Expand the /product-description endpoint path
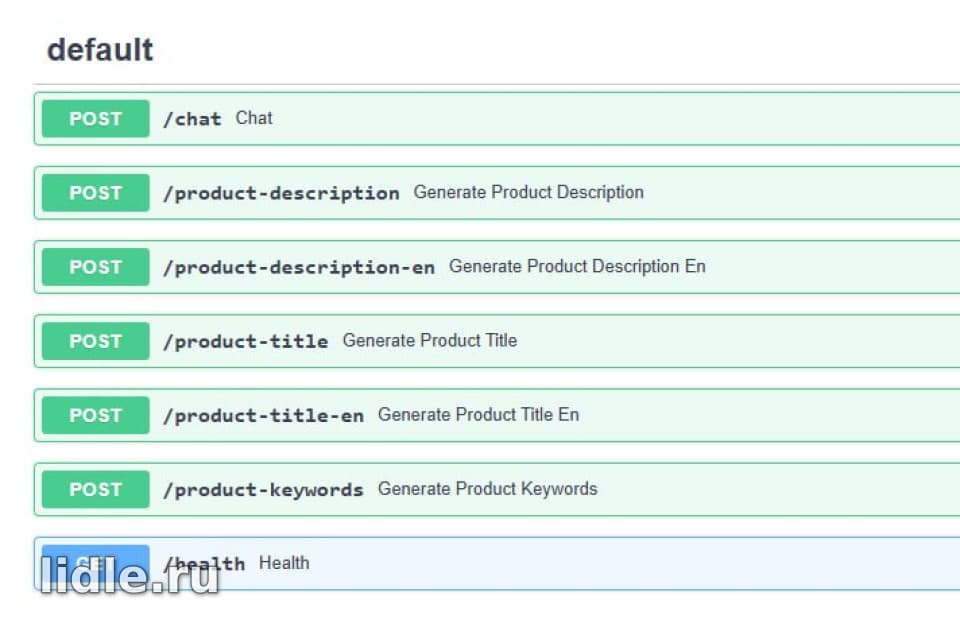960x631 pixels. pos(281,193)
